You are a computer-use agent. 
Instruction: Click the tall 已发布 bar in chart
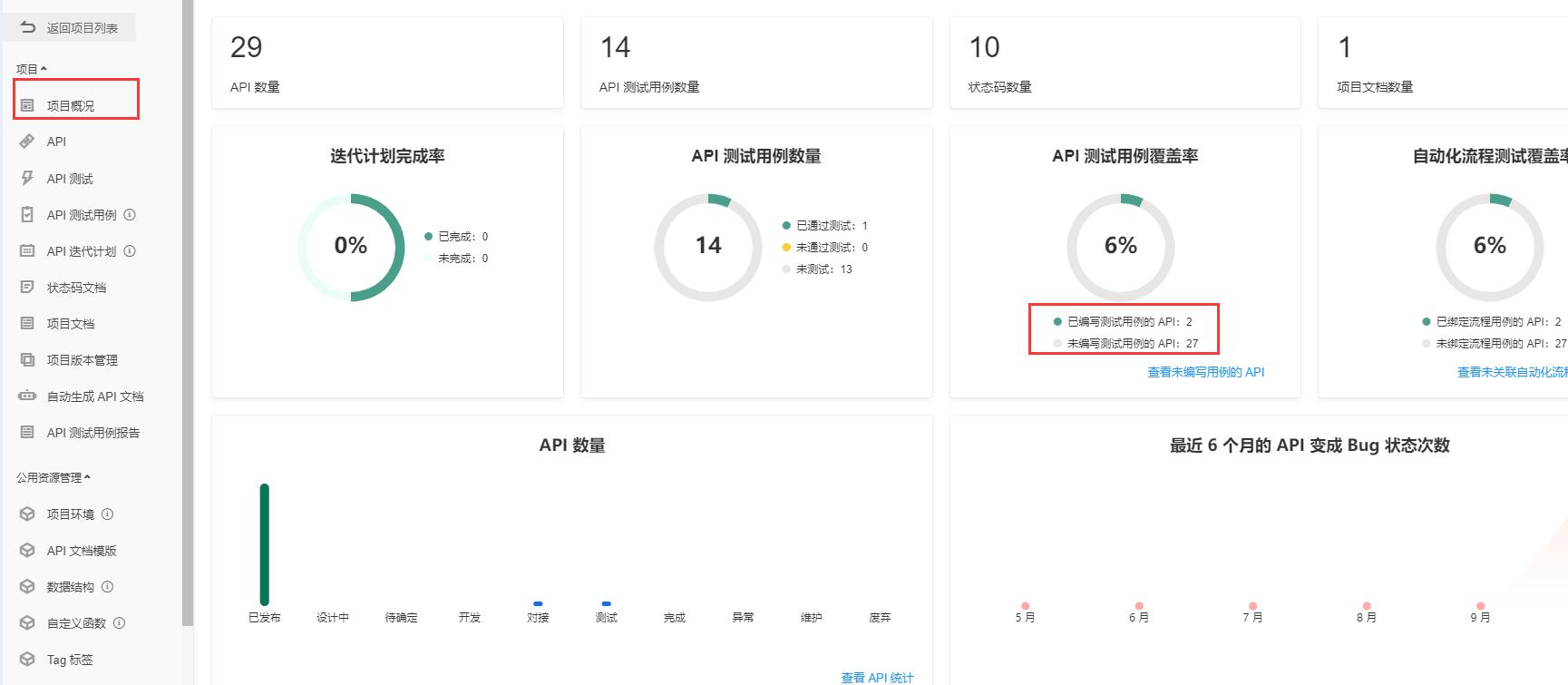tap(265, 544)
